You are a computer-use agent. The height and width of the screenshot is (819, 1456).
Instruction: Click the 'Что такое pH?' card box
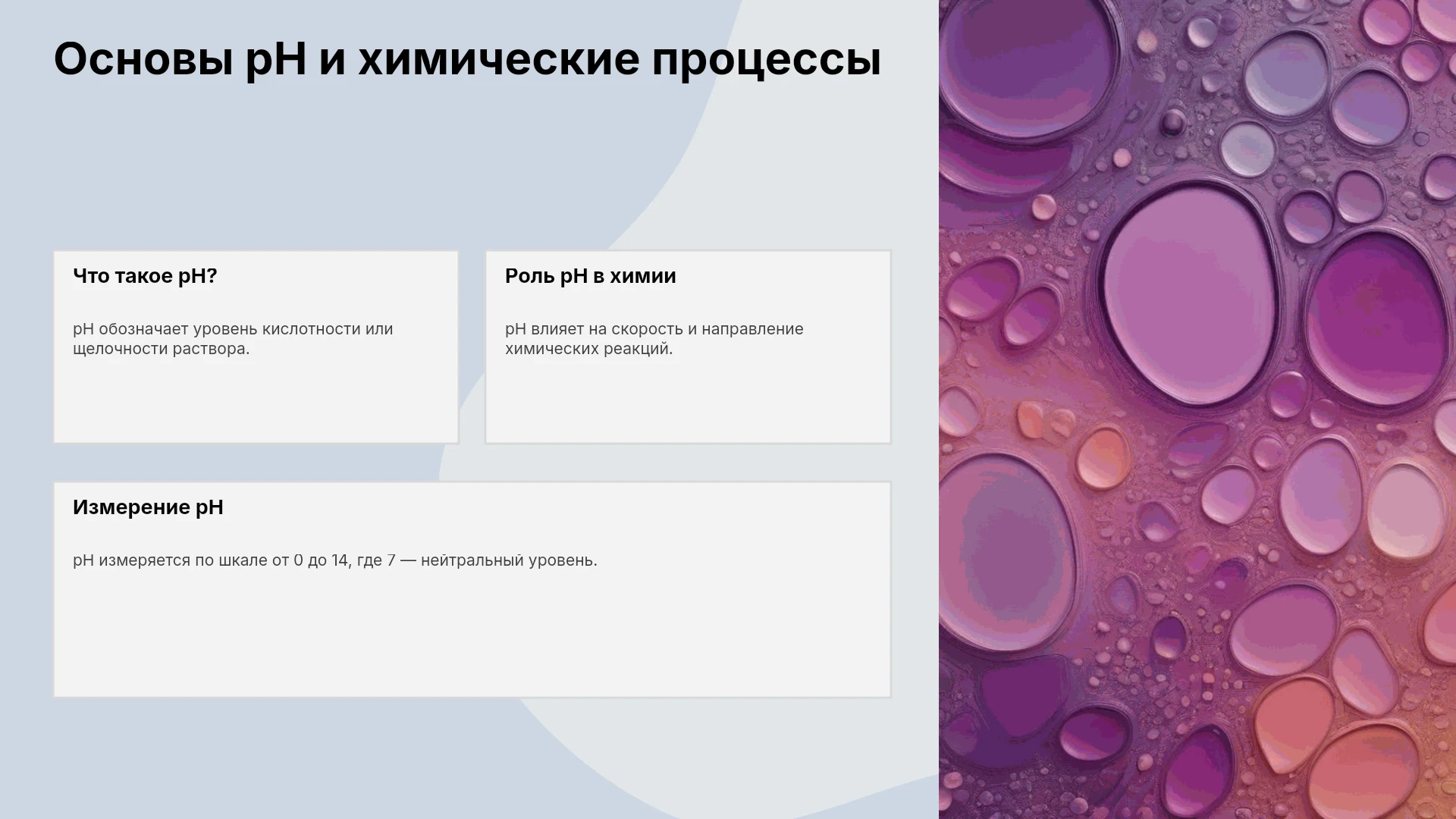pos(256,347)
